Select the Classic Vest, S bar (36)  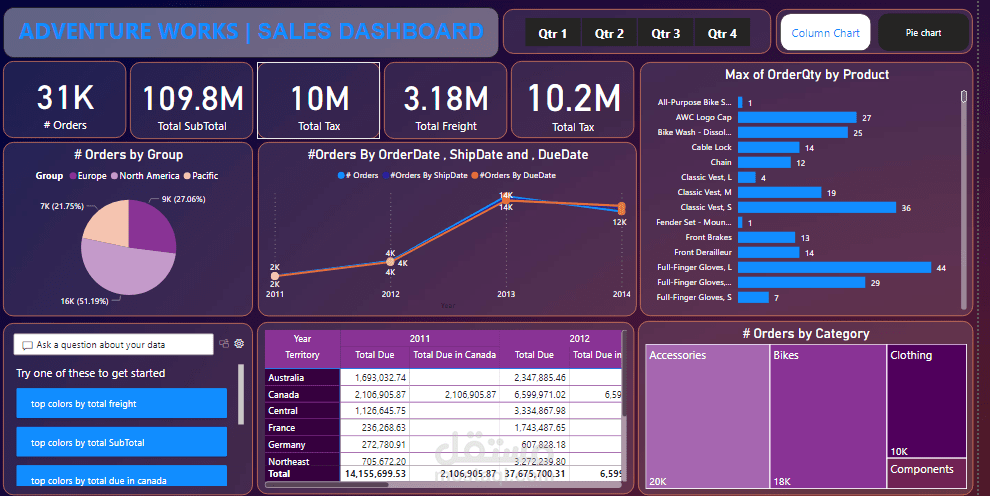tap(817, 208)
